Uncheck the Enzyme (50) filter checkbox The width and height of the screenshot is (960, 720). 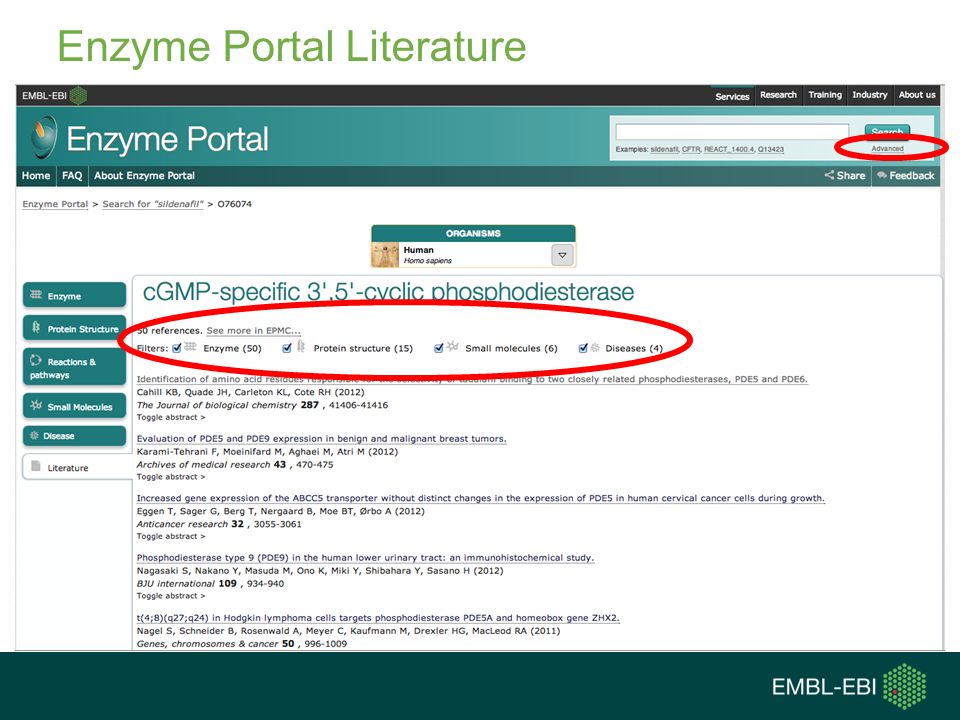point(177,348)
